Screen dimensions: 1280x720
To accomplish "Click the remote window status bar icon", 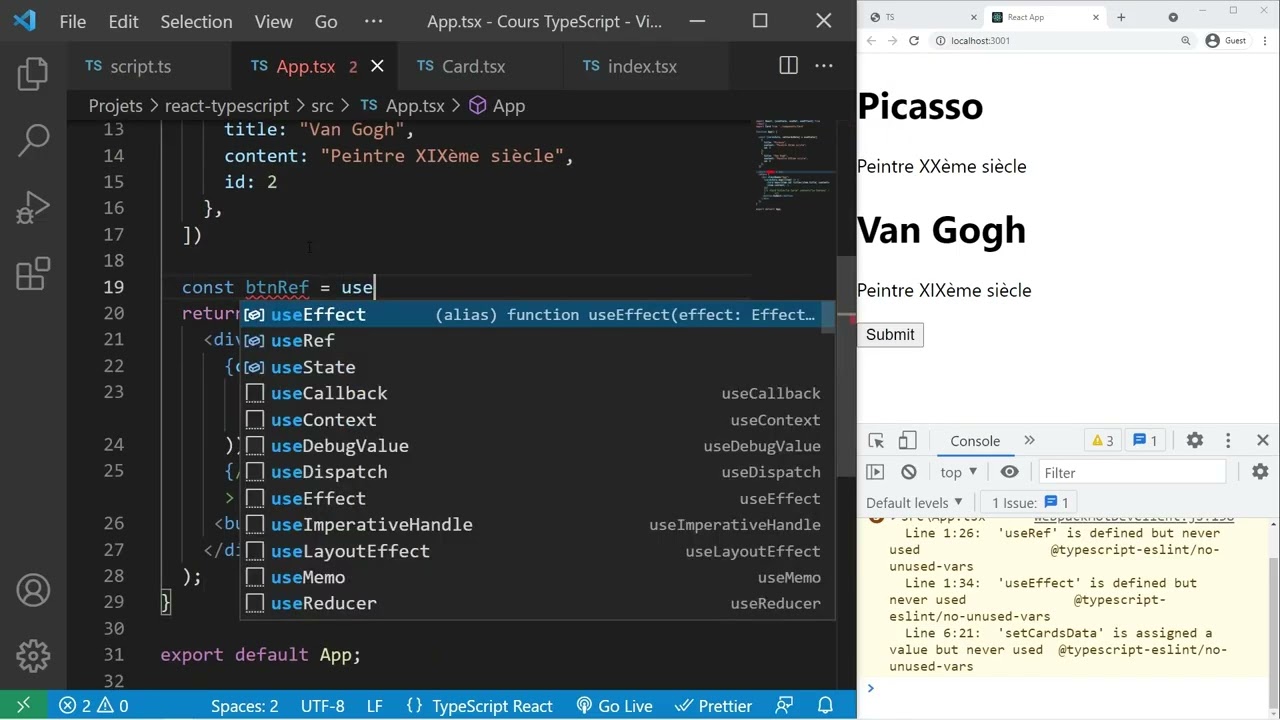I will (x=23, y=705).
